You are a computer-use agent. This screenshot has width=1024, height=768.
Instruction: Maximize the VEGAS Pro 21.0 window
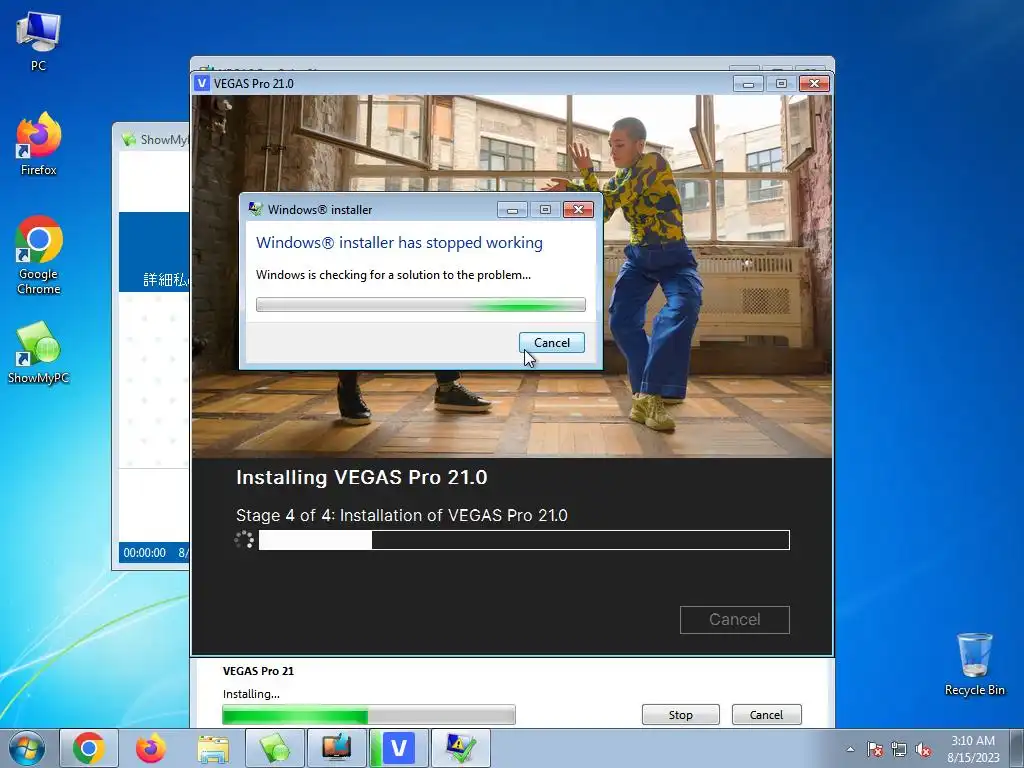coord(781,84)
